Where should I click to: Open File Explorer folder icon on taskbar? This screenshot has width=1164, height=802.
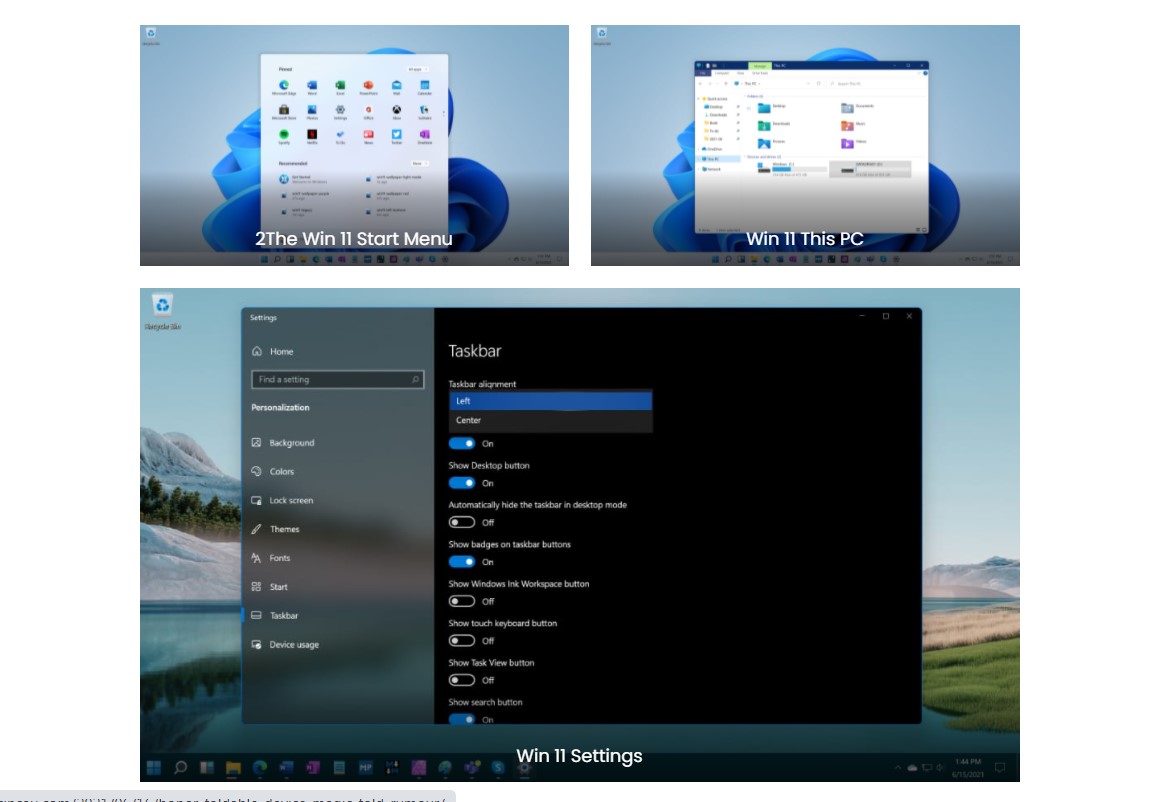[233, 768]
